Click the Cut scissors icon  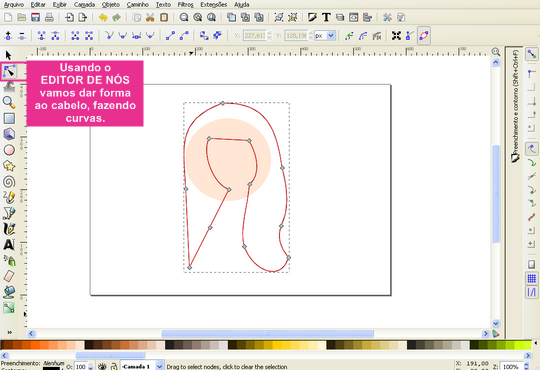point(150,17)
